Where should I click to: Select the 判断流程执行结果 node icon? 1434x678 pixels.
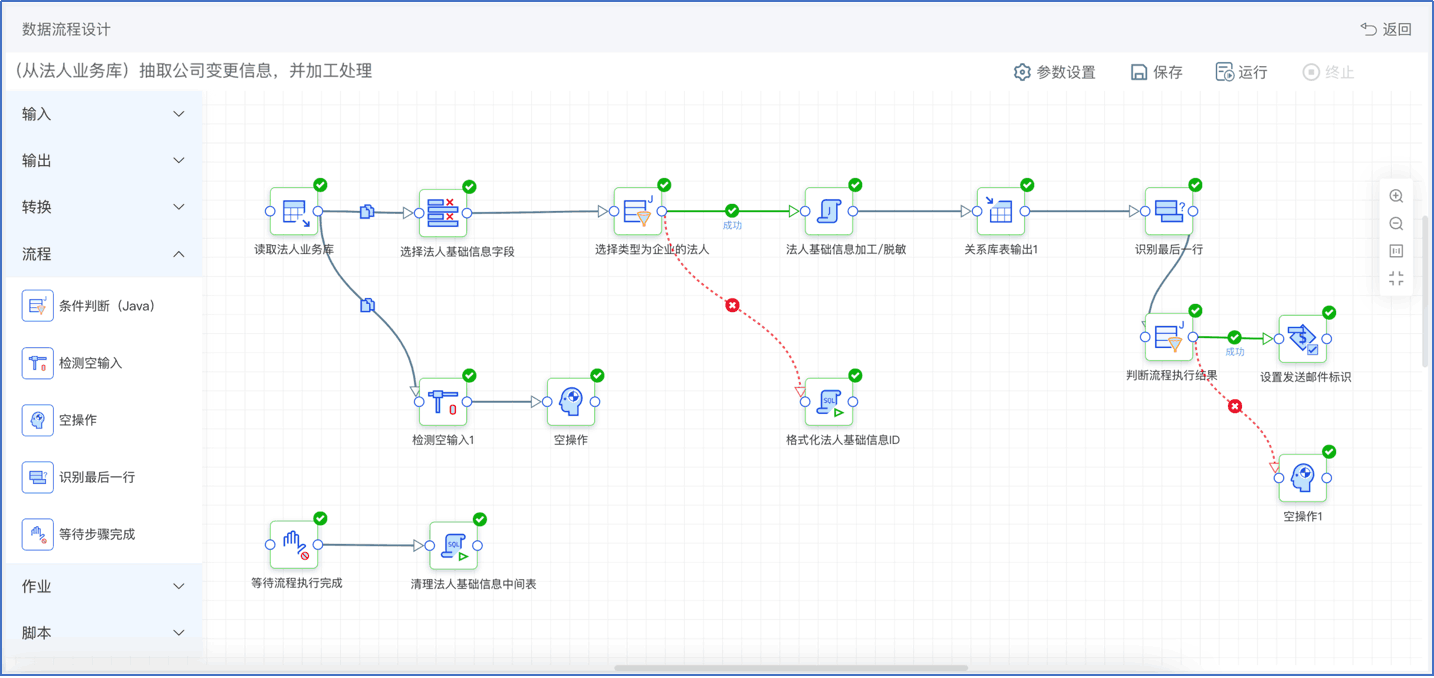coord(1169,338)
